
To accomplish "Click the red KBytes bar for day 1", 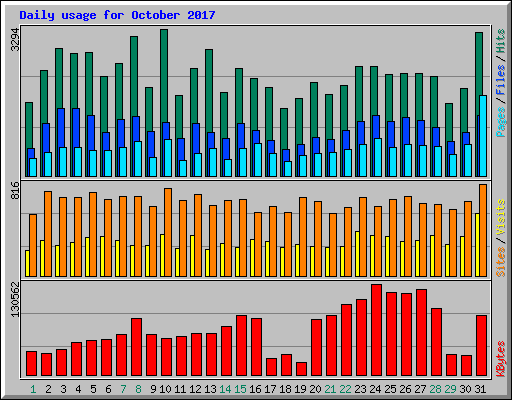I will (x=31, y=364).
